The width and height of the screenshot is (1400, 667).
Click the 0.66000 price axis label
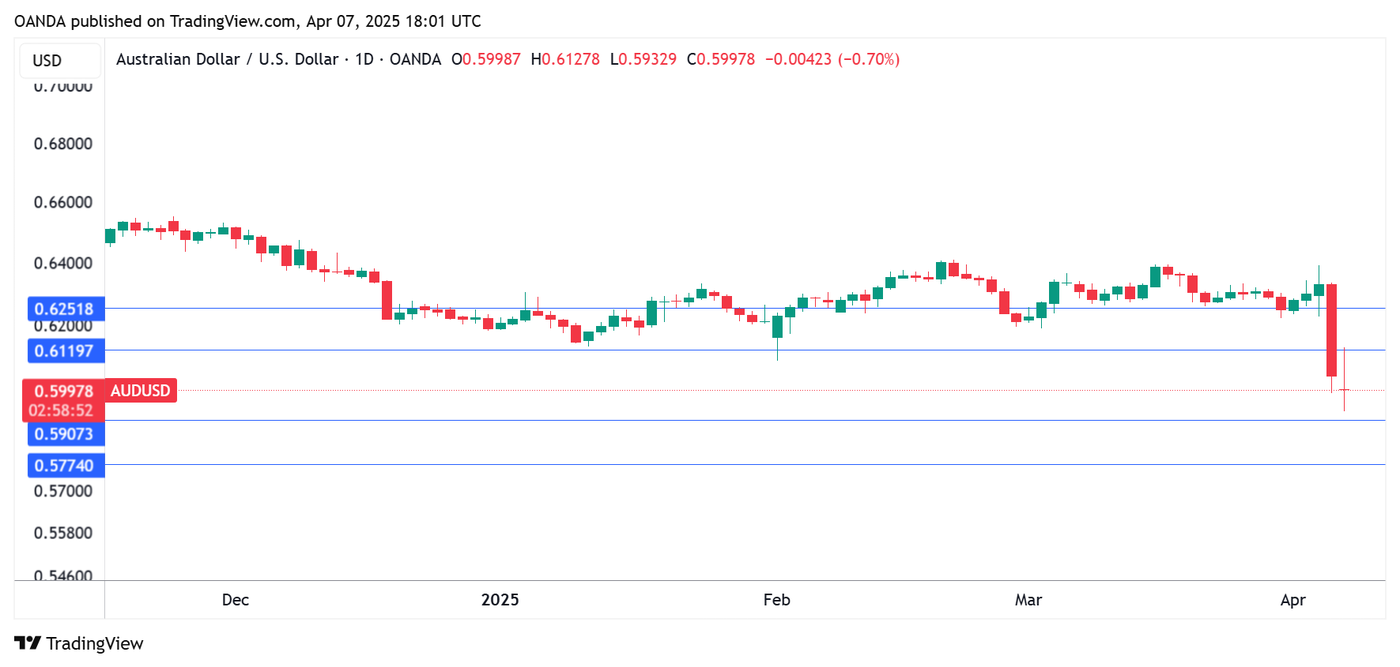(x=63, y=203)
